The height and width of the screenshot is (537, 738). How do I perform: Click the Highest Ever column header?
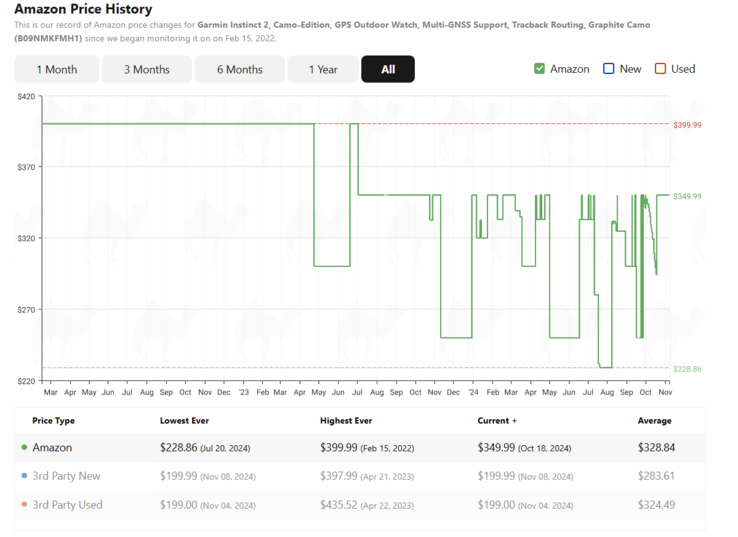(x=346, y=421)
